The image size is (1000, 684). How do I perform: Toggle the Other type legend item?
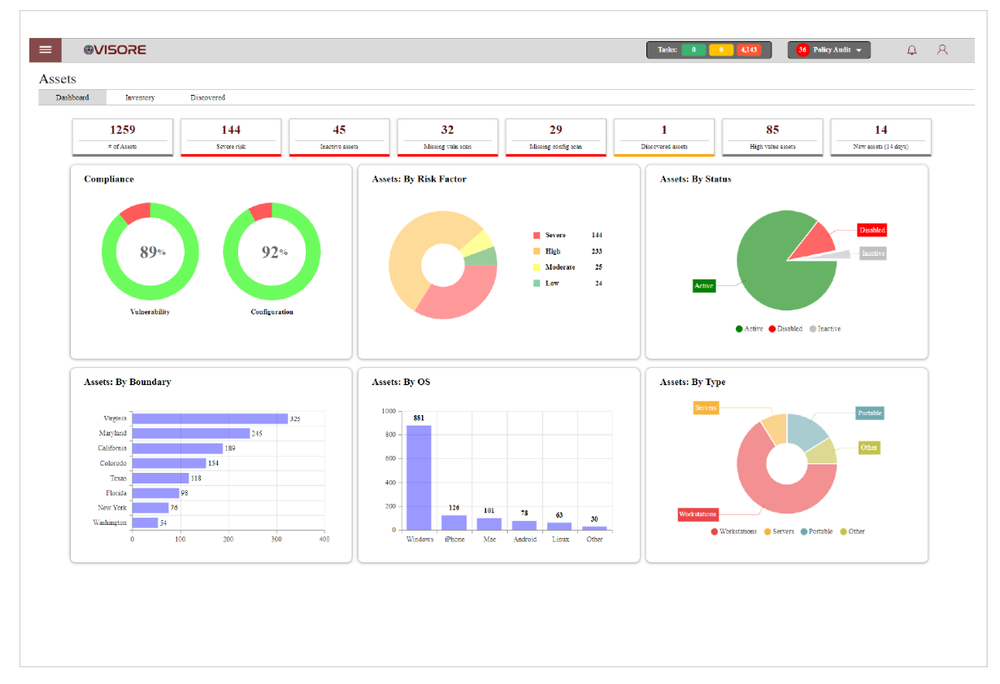853,532
